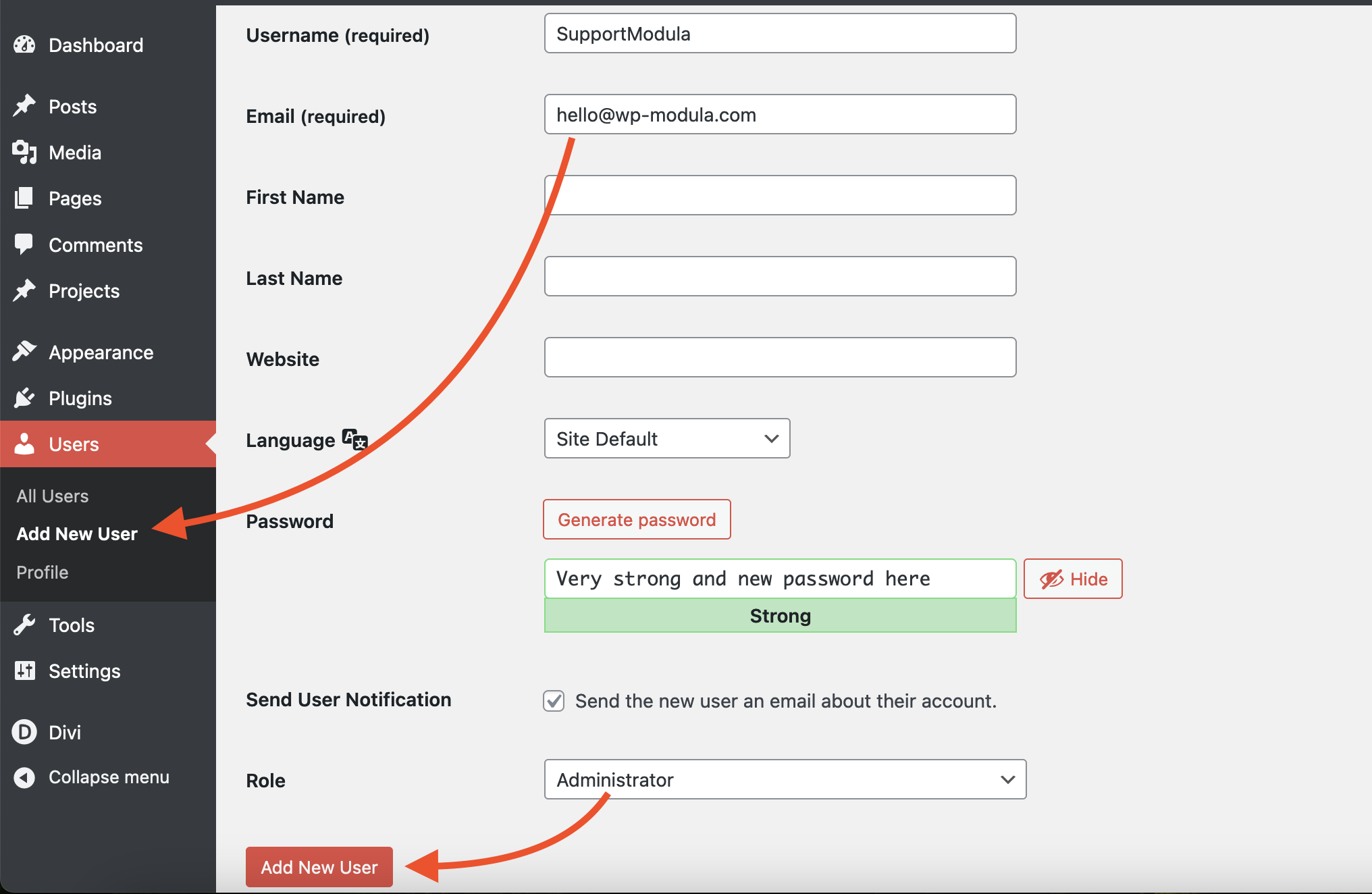Click into the First Name field
The width and height of the screenshot is (1372, 894).
coord(780,196)
